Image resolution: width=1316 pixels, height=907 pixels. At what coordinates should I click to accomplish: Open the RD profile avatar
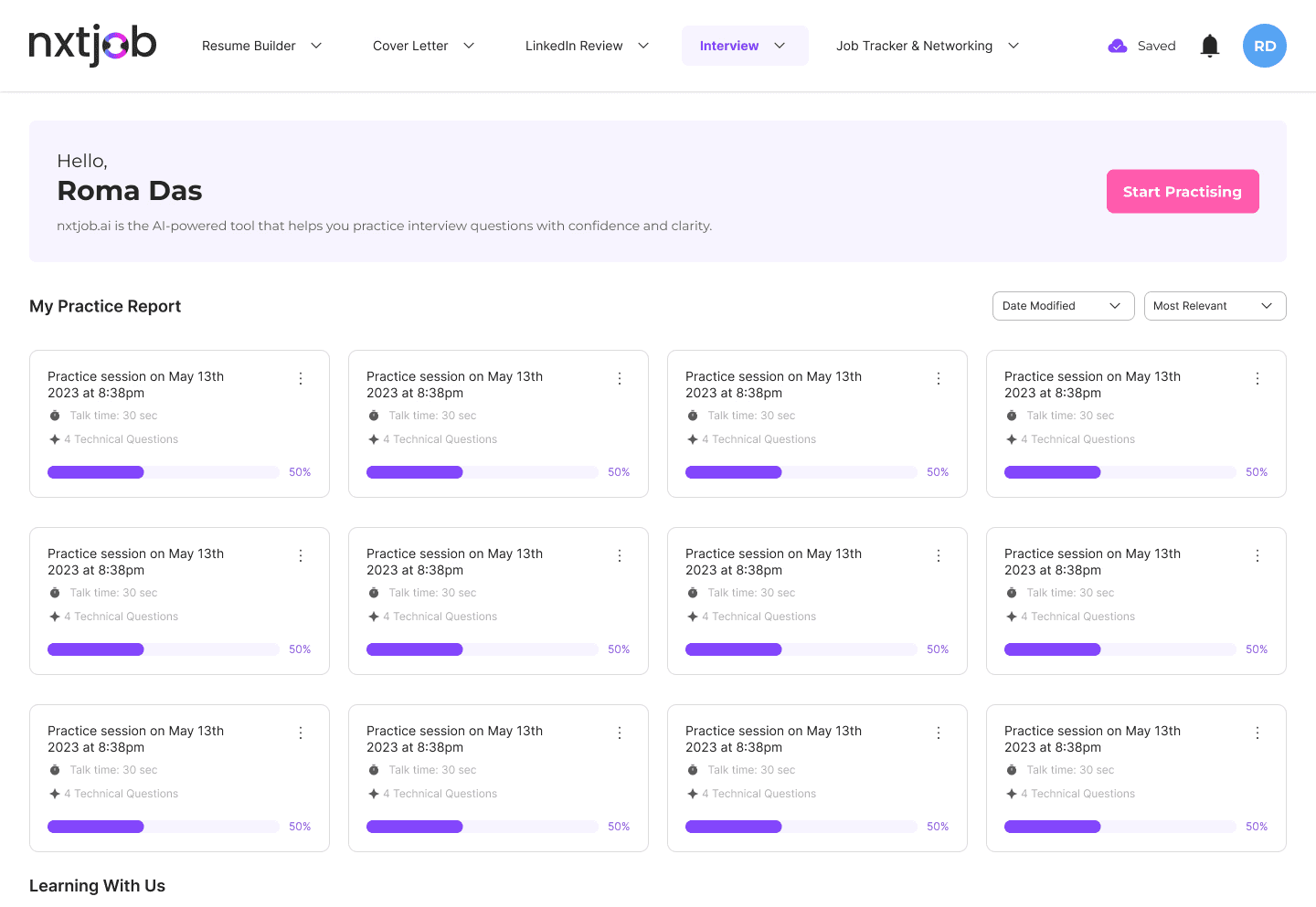[x=1265, y=46]
